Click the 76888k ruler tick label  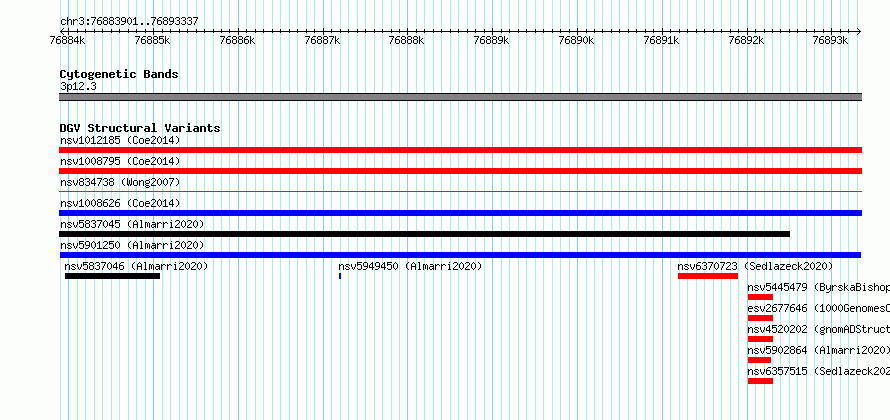click(406, 40)
